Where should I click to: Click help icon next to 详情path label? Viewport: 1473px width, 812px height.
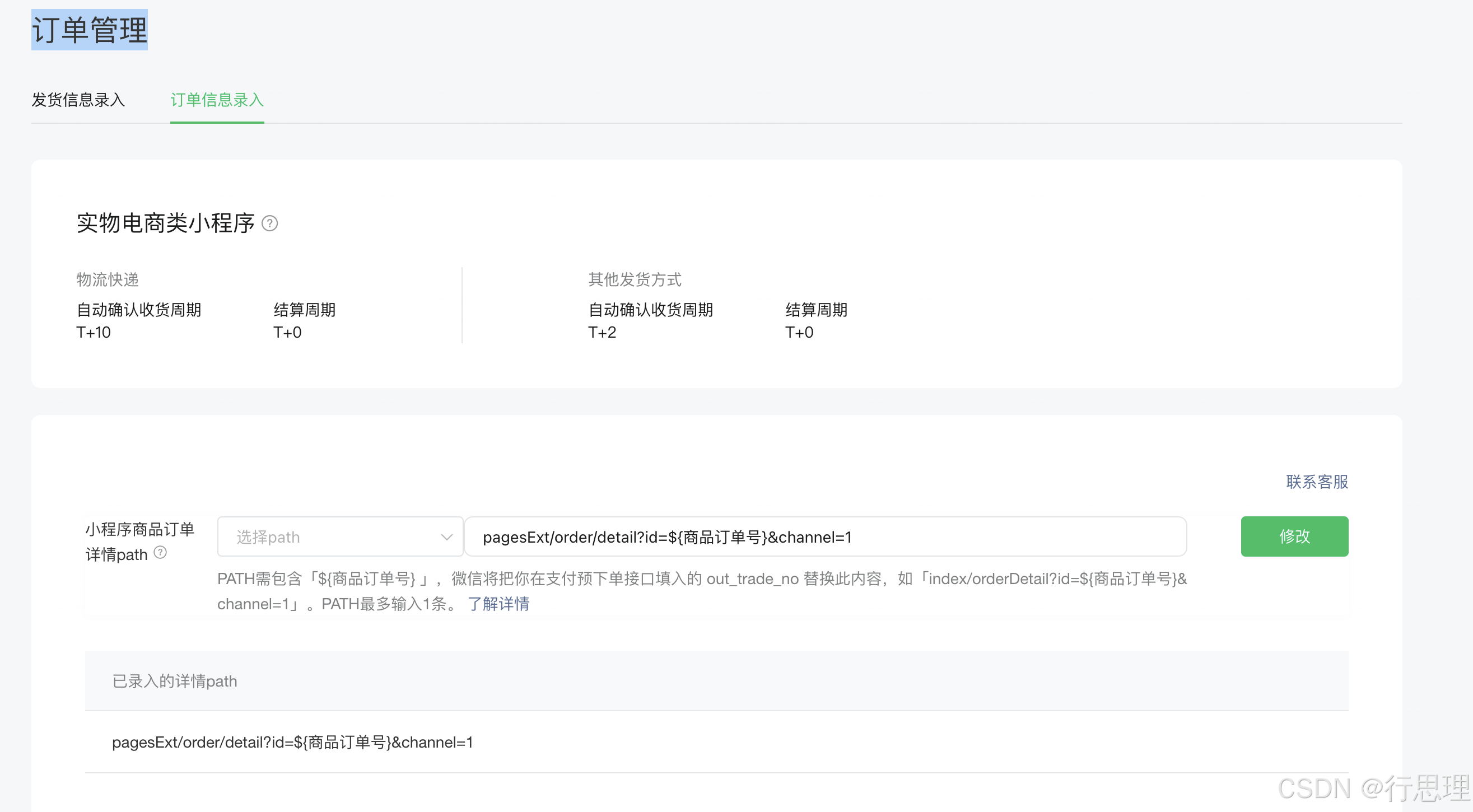tap(161, 552)
